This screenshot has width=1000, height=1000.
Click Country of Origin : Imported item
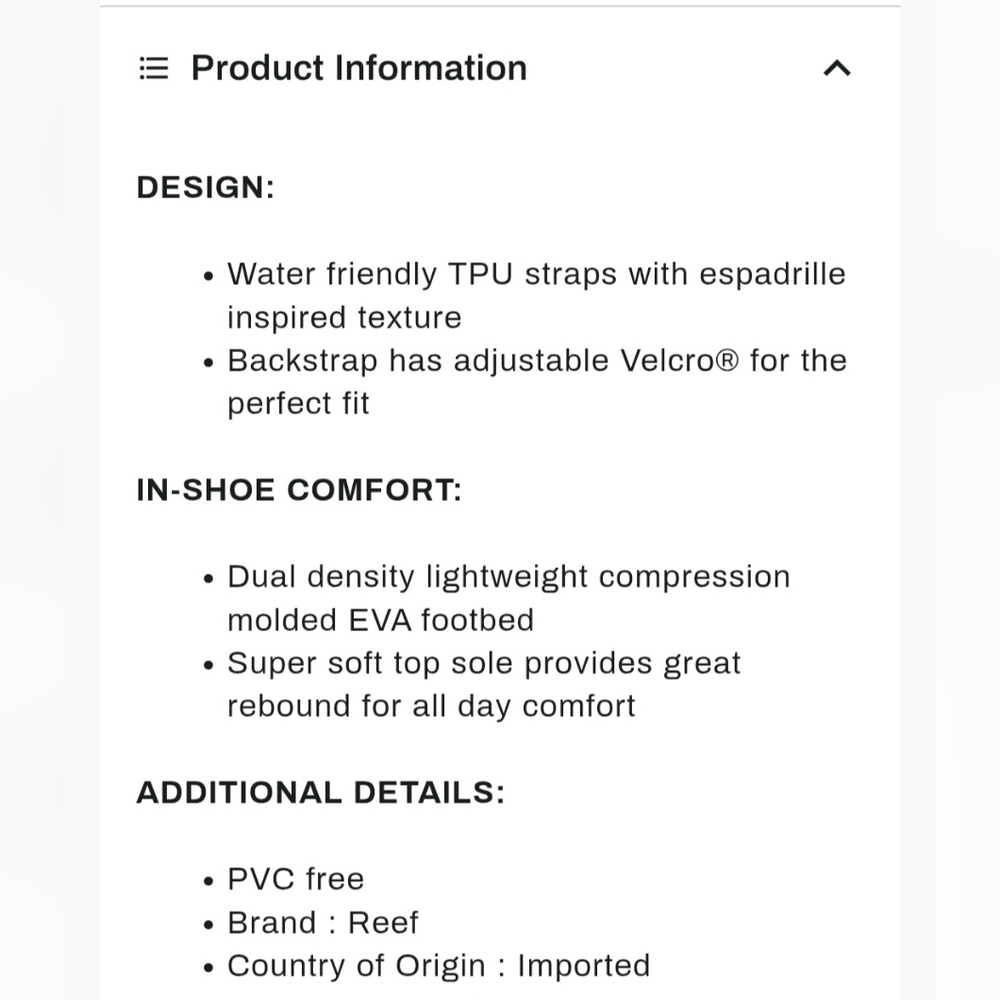439,966
